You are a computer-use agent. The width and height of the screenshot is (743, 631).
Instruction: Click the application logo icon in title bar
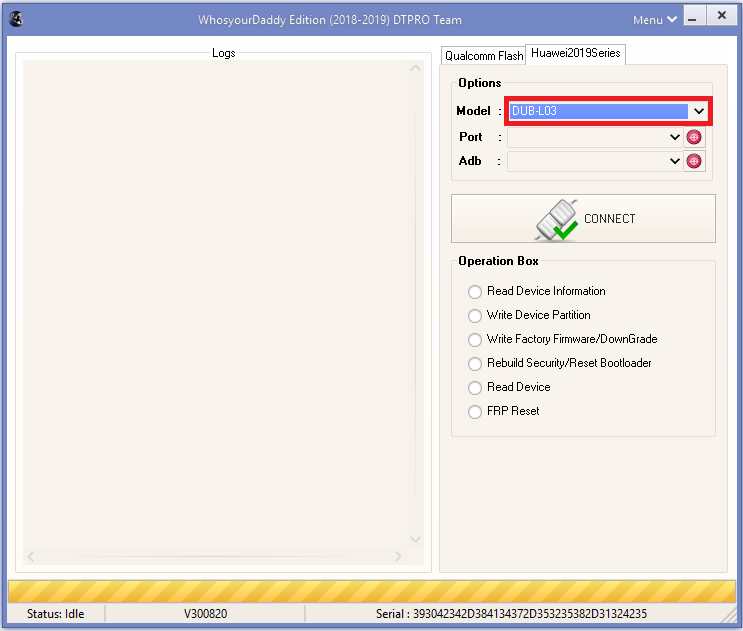[x=17, y=19]
